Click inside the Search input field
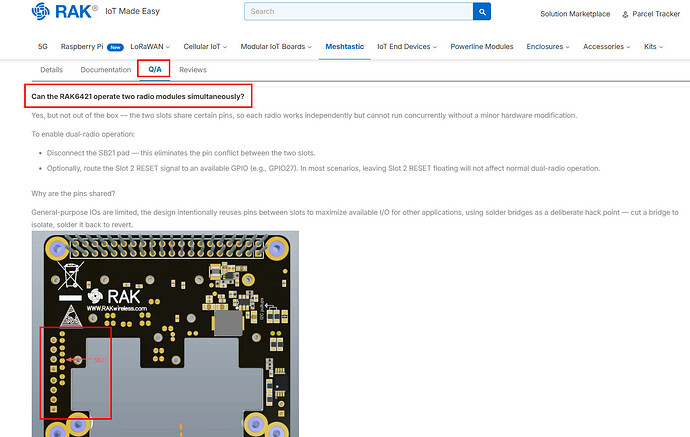The height and width of the screenshot is (437, 690). (x=359, y=11)
